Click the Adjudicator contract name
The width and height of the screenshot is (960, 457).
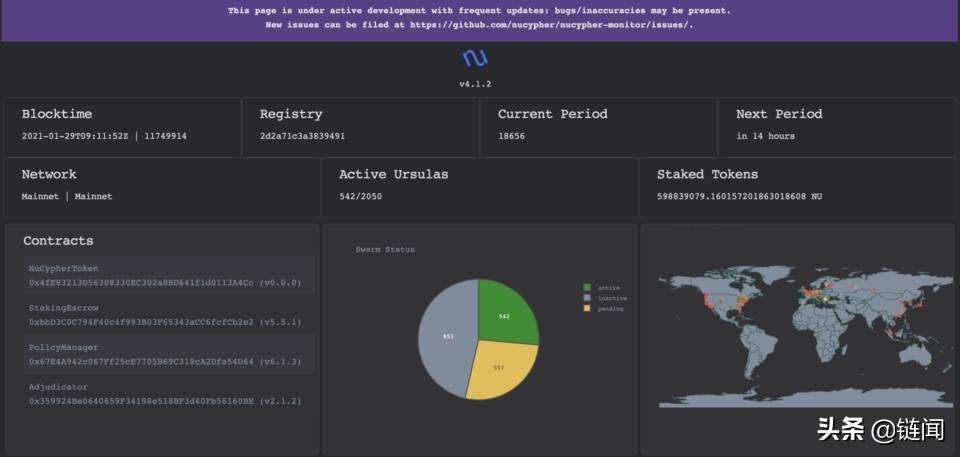click(x=58, y=387)
